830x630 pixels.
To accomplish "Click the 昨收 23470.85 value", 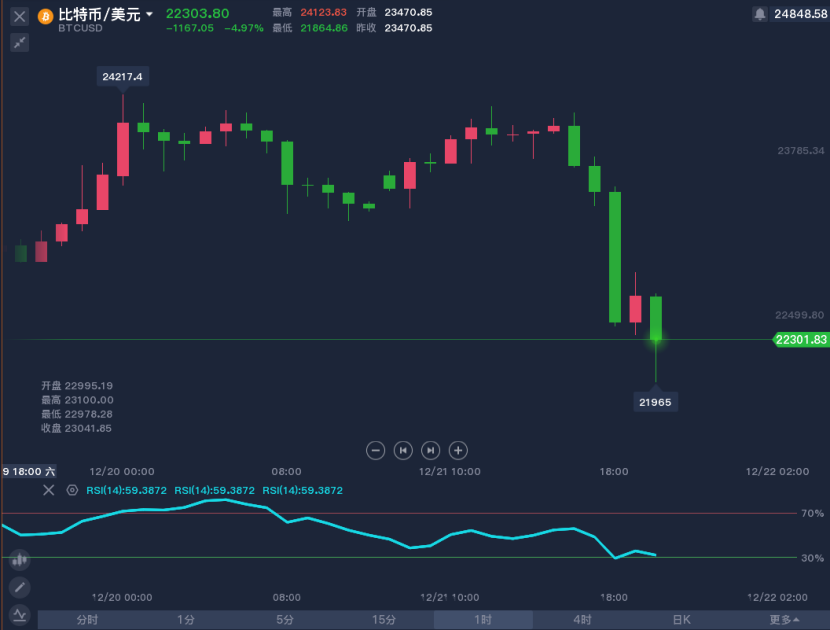I will (x=408, y=28).
